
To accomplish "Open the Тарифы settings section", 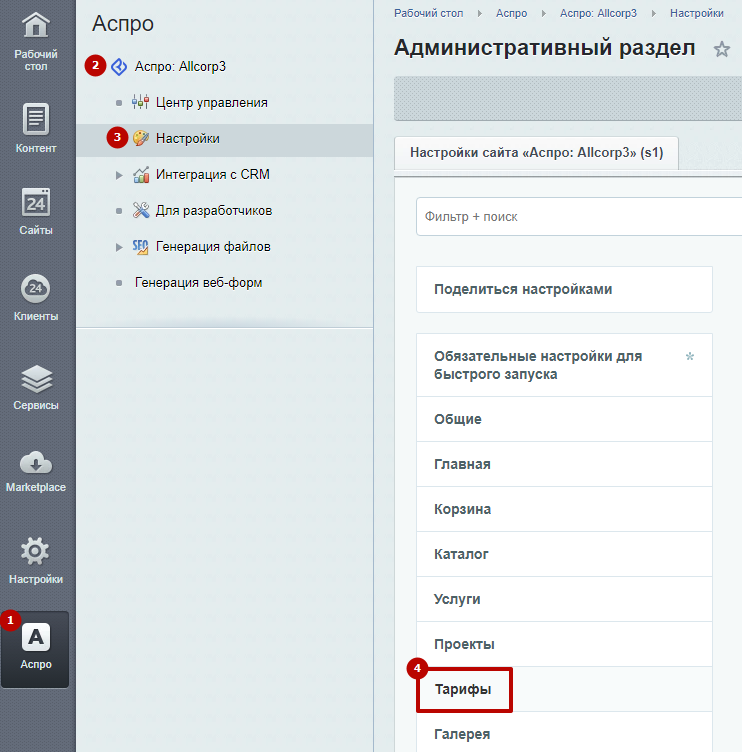I will 564,689.
